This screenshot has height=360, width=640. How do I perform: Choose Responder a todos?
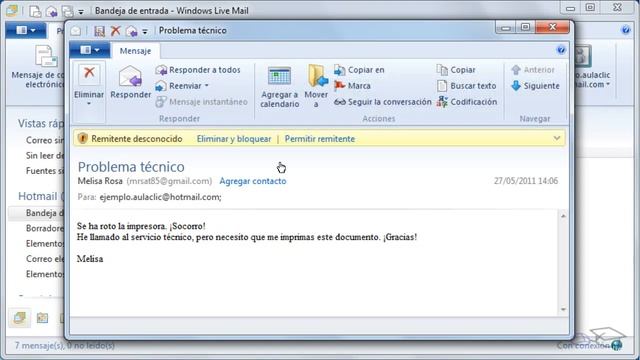[198, 70]
